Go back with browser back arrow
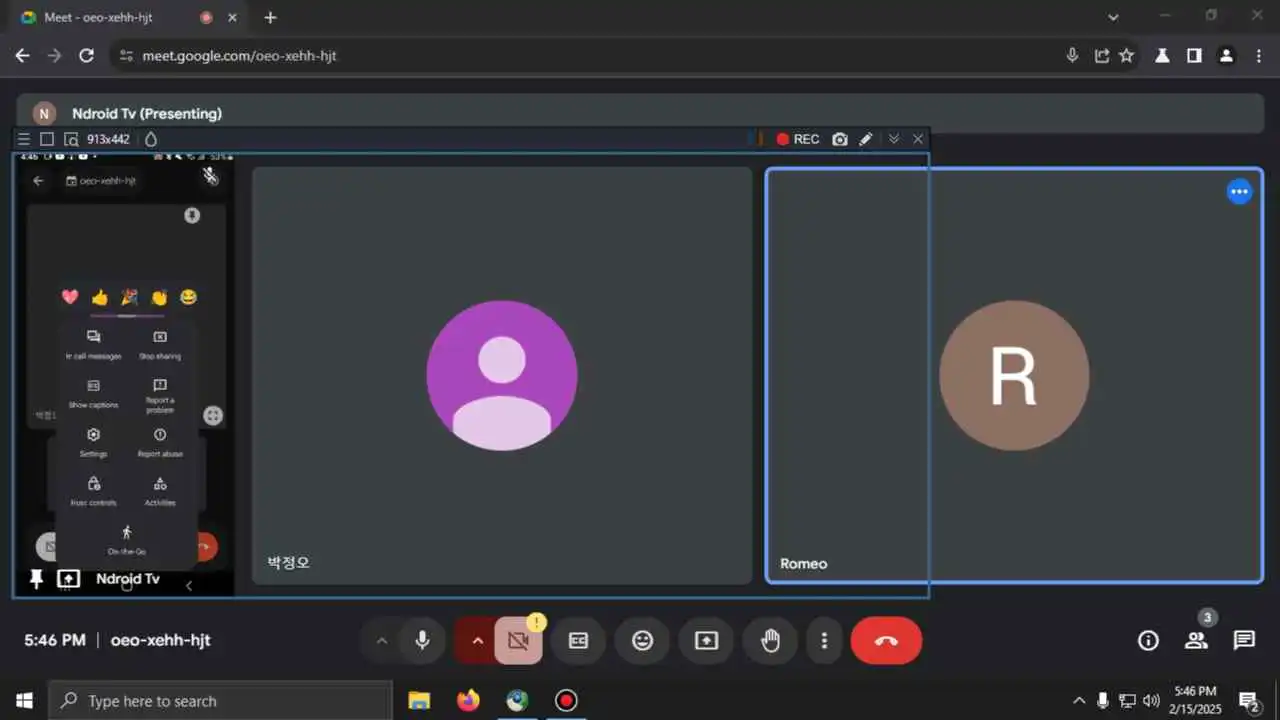Viewport: 1280px width, 720px height. (23, 56)
